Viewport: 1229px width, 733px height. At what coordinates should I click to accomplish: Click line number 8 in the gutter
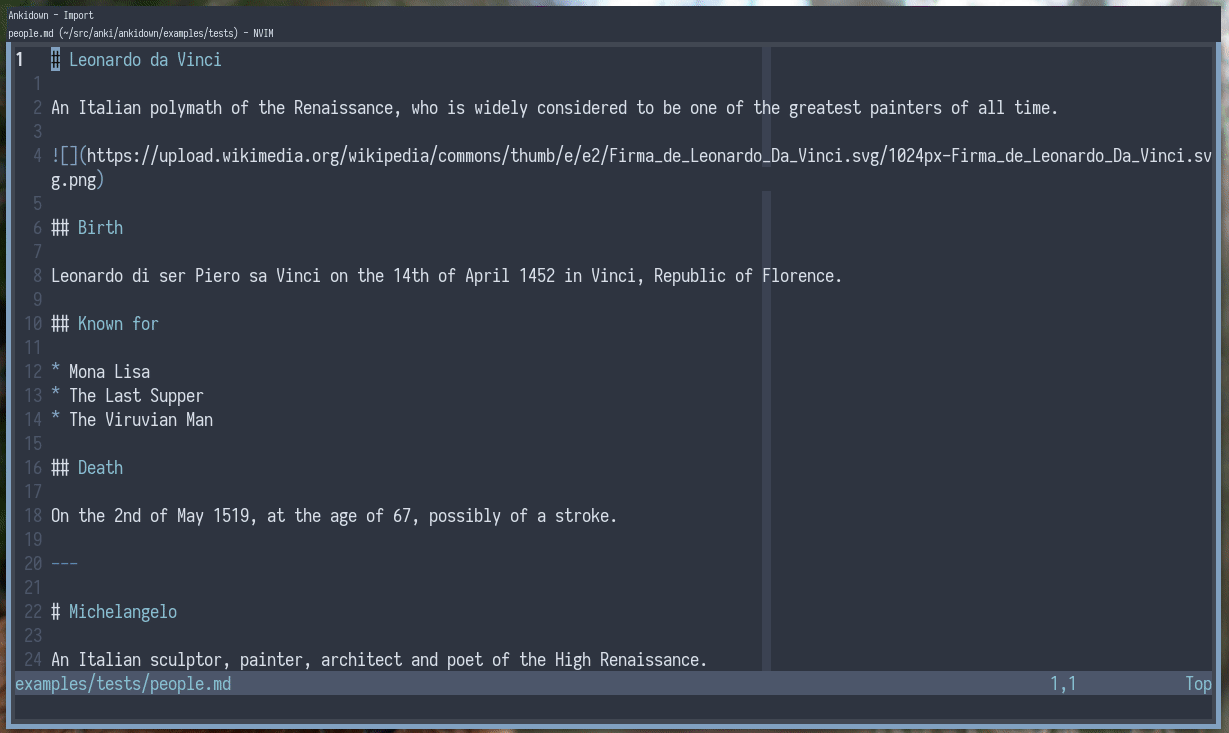[x=37, y=276]
